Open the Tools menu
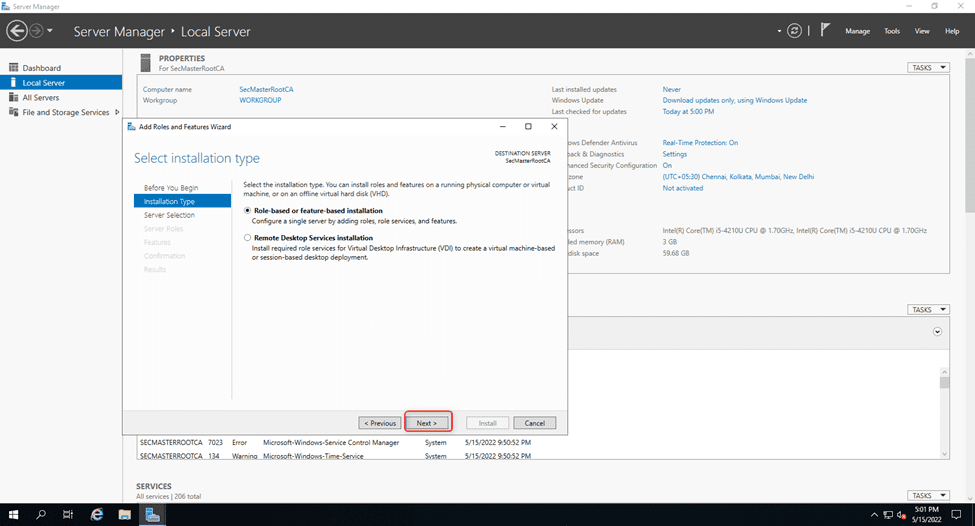975x526 pixels. point(892,31)
